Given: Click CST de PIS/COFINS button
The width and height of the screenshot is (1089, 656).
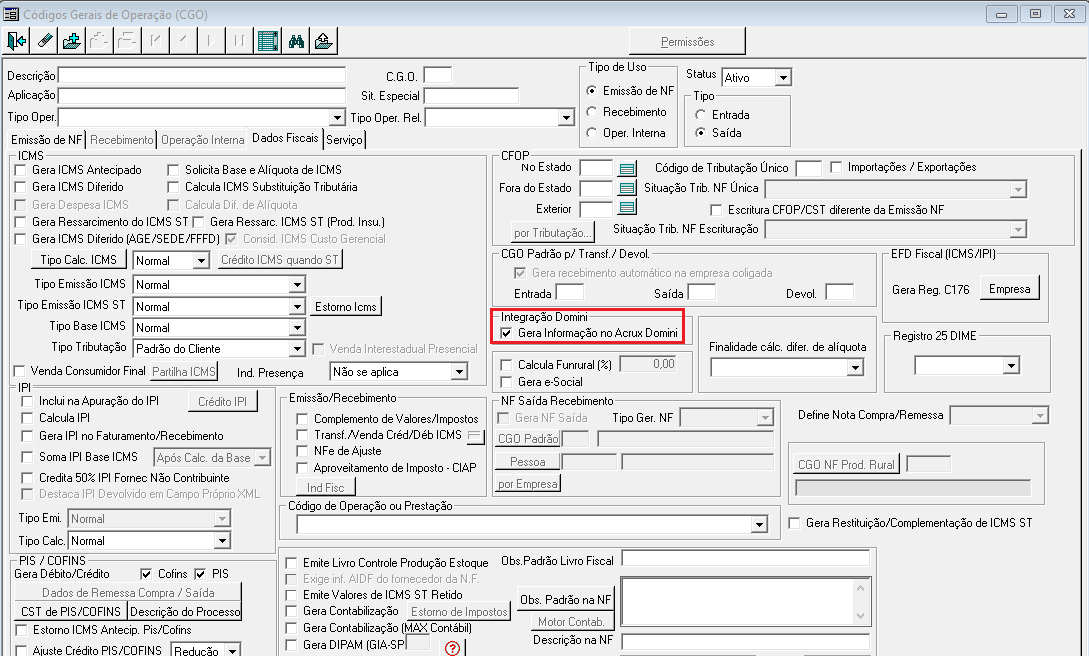Looking at the screenshot, I should pos(71,612).
